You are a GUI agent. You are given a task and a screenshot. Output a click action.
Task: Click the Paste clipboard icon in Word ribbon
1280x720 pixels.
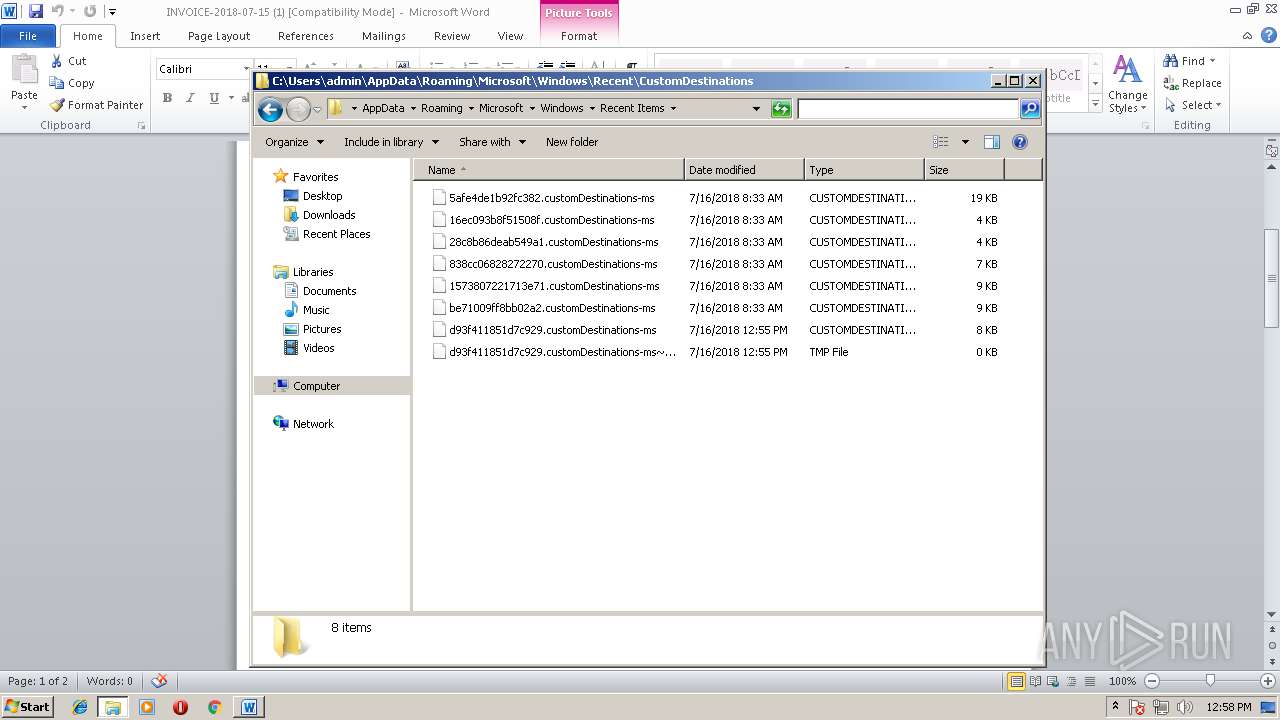point(24,71)
